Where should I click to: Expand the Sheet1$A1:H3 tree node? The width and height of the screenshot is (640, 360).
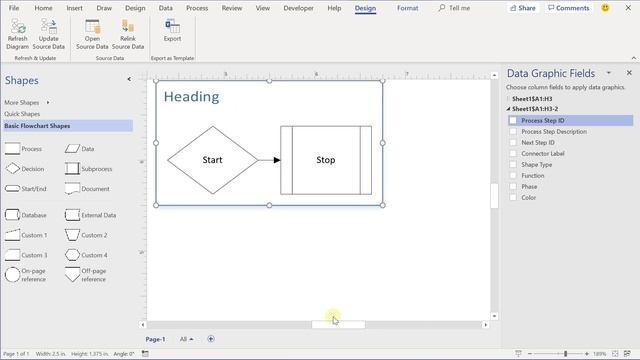coord(509,99)
